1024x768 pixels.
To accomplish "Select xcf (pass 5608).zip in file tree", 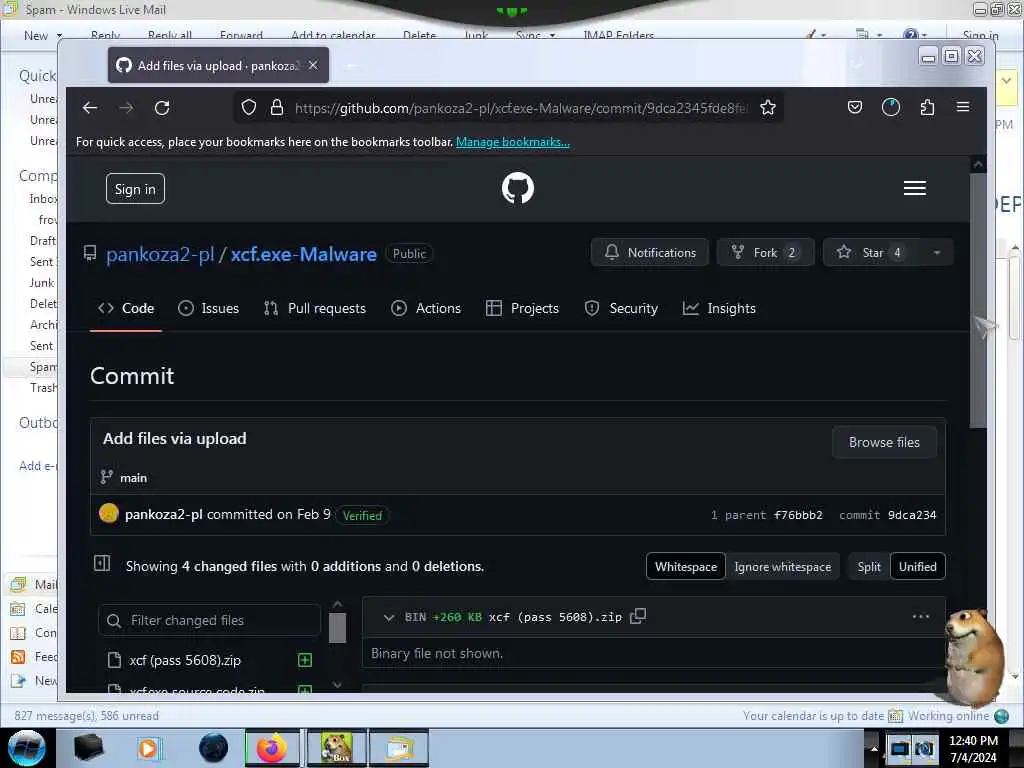I will pyautogui.click(x=185, y=660).
